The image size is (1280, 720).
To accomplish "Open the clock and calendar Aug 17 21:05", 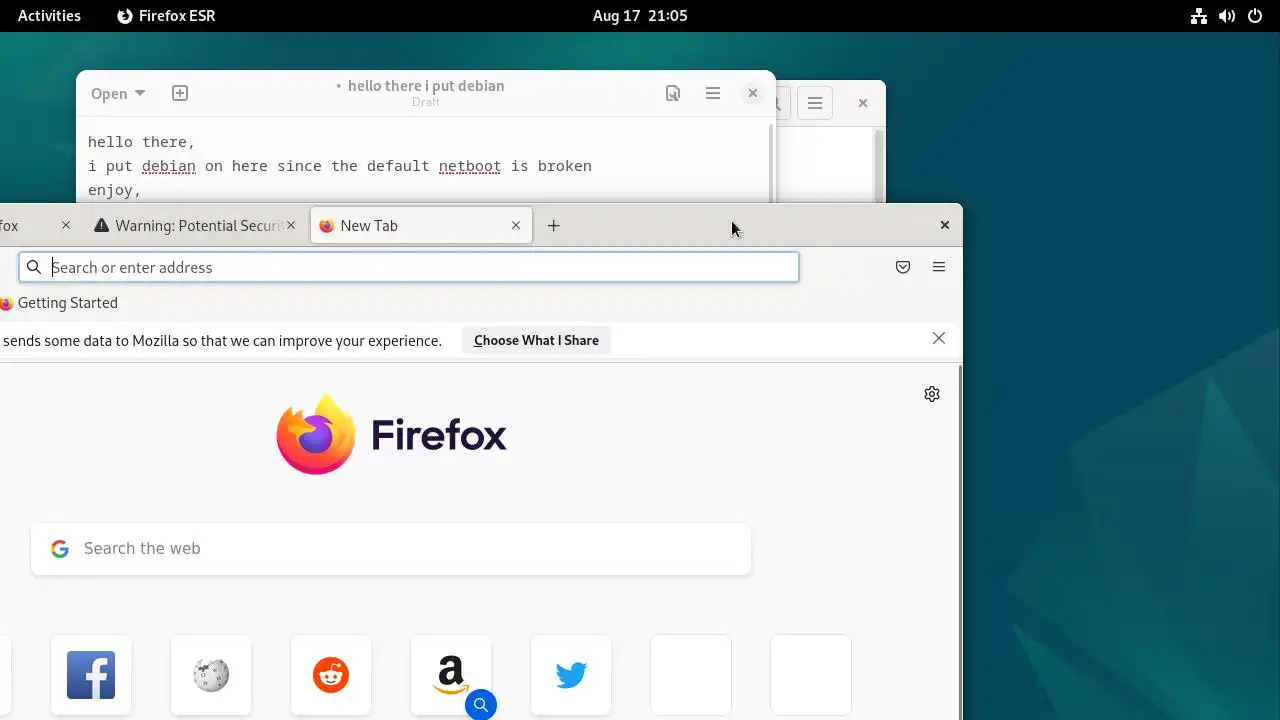I will 640,16.
